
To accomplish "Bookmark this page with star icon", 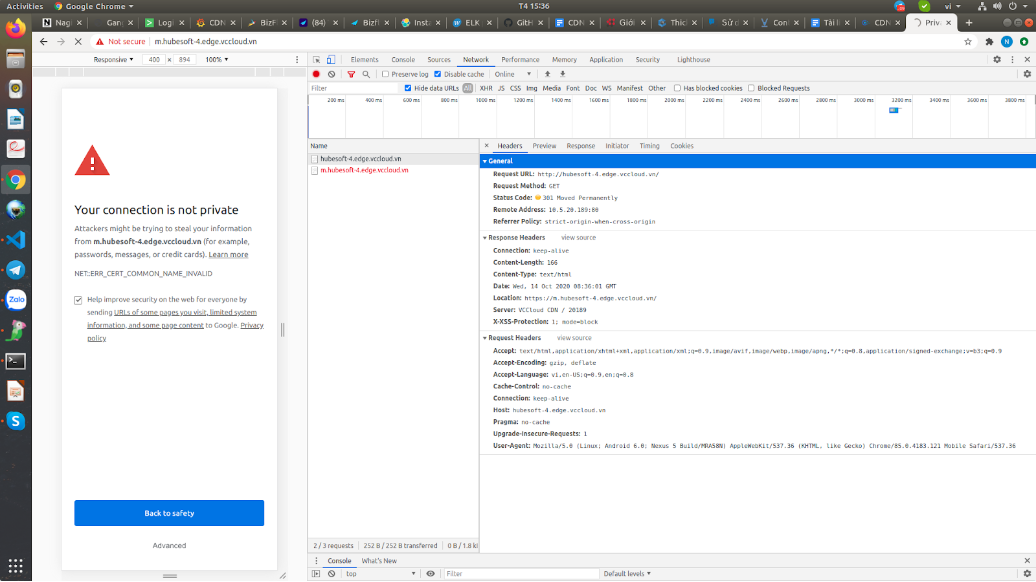I will pos(968,42).
